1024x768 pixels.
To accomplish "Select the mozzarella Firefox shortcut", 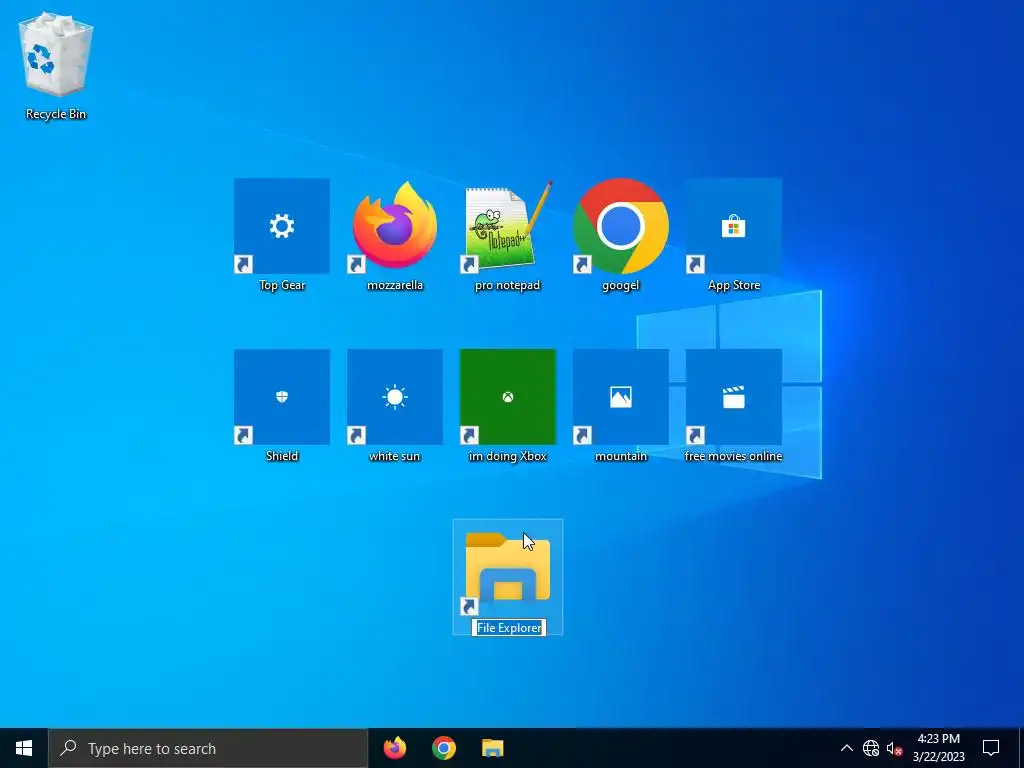I will tap(394, 226).
